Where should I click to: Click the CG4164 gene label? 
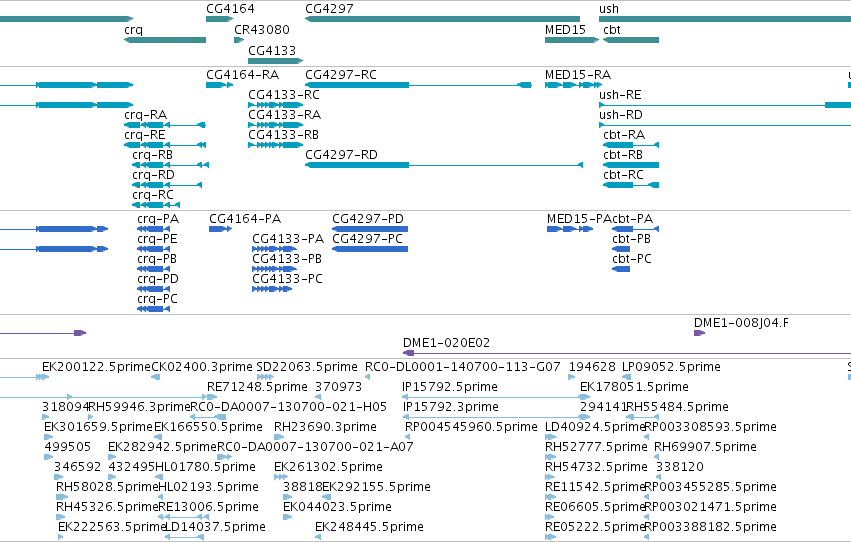coord(230,9)
